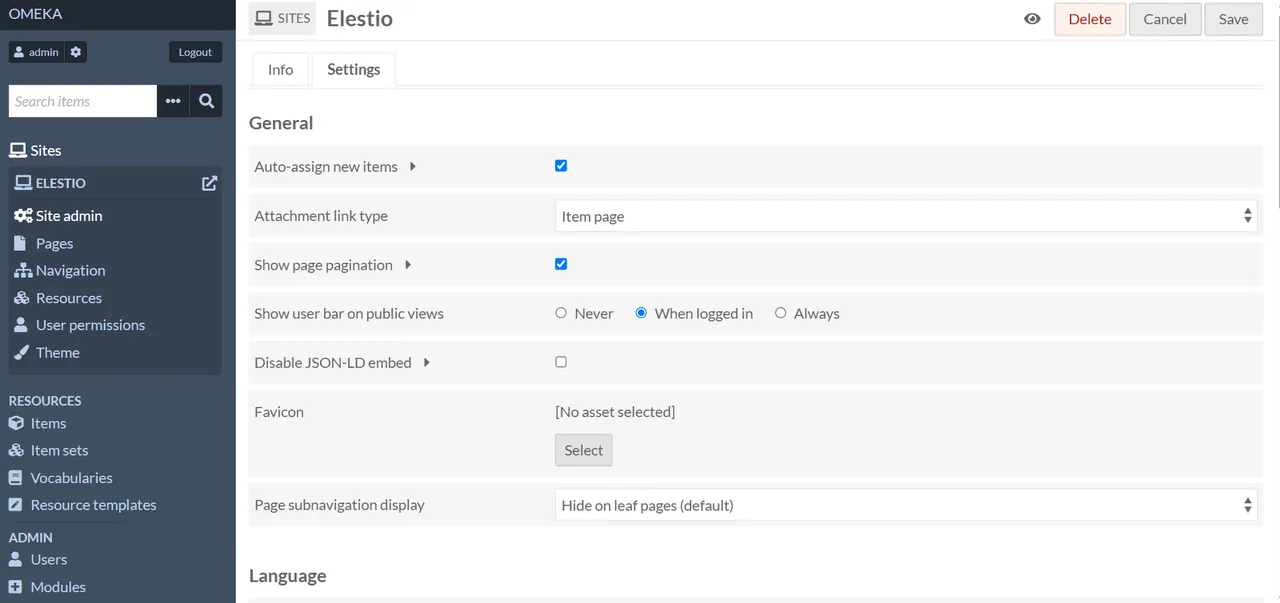This screenshot has height=603, width=1280.
Task: Open advanced search ellipsis button
Action: coord(173,101)
